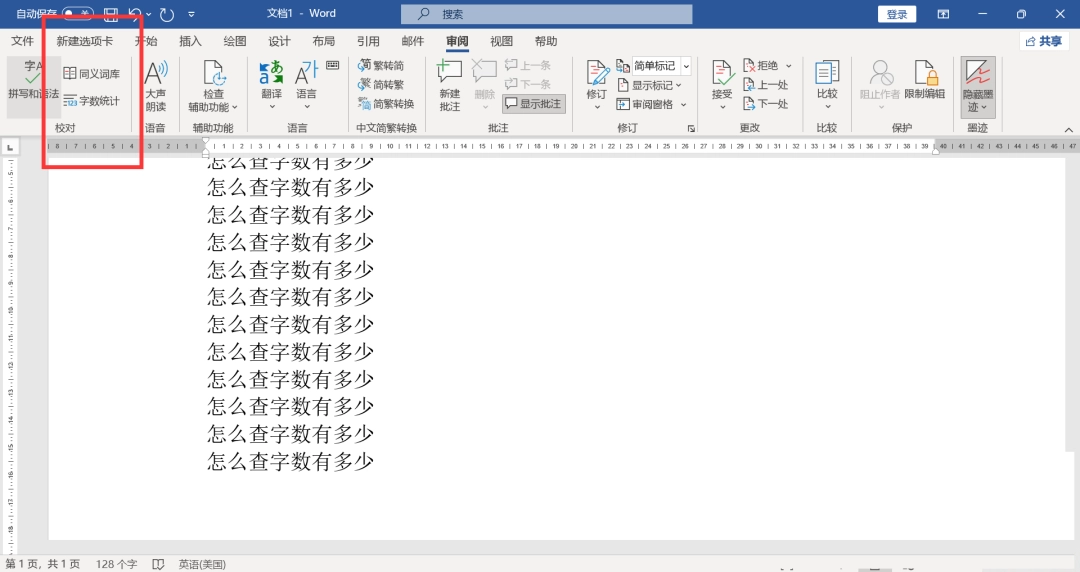The width and height of the screenshot is (1080, 572).
Task: Convert text with 繁转简
Action: pos(381,65)
